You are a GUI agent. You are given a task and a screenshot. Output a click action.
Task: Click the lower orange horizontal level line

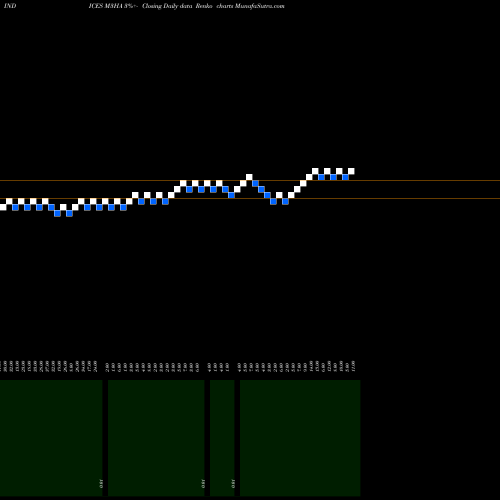[250, 199]
